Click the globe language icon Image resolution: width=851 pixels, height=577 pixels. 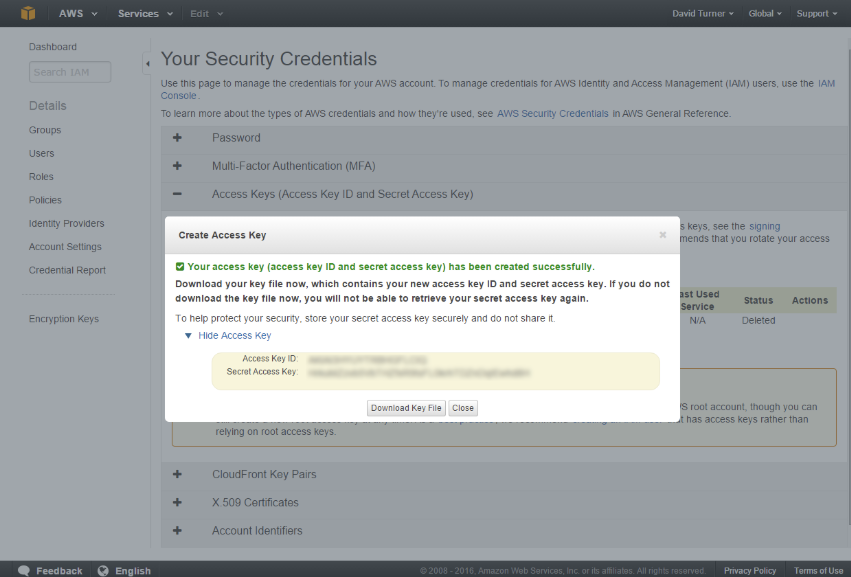click(103, 570)
